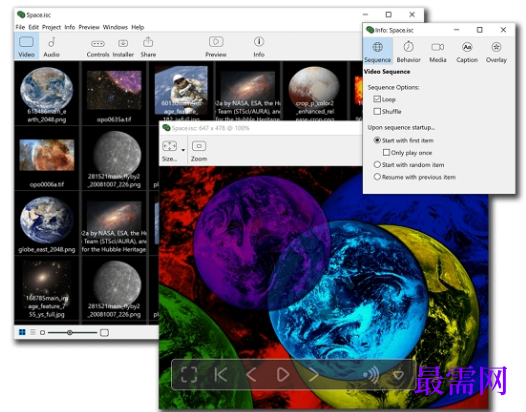Screen dimensions: 526x412
Task: Select the 55_ys_full.jpg galaxy thumbnail
Action: click(47, 289)
